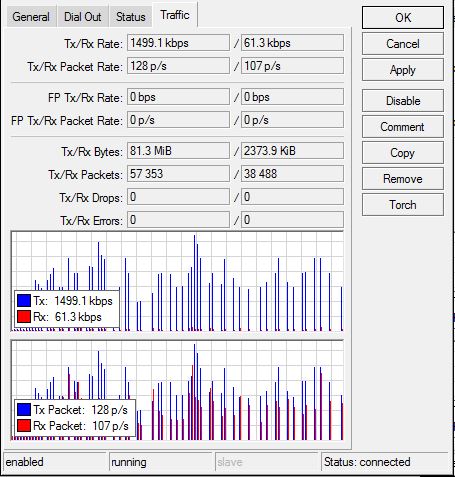455x477 pixels.
Task: Launch the Torch tool
Action: 403,205
